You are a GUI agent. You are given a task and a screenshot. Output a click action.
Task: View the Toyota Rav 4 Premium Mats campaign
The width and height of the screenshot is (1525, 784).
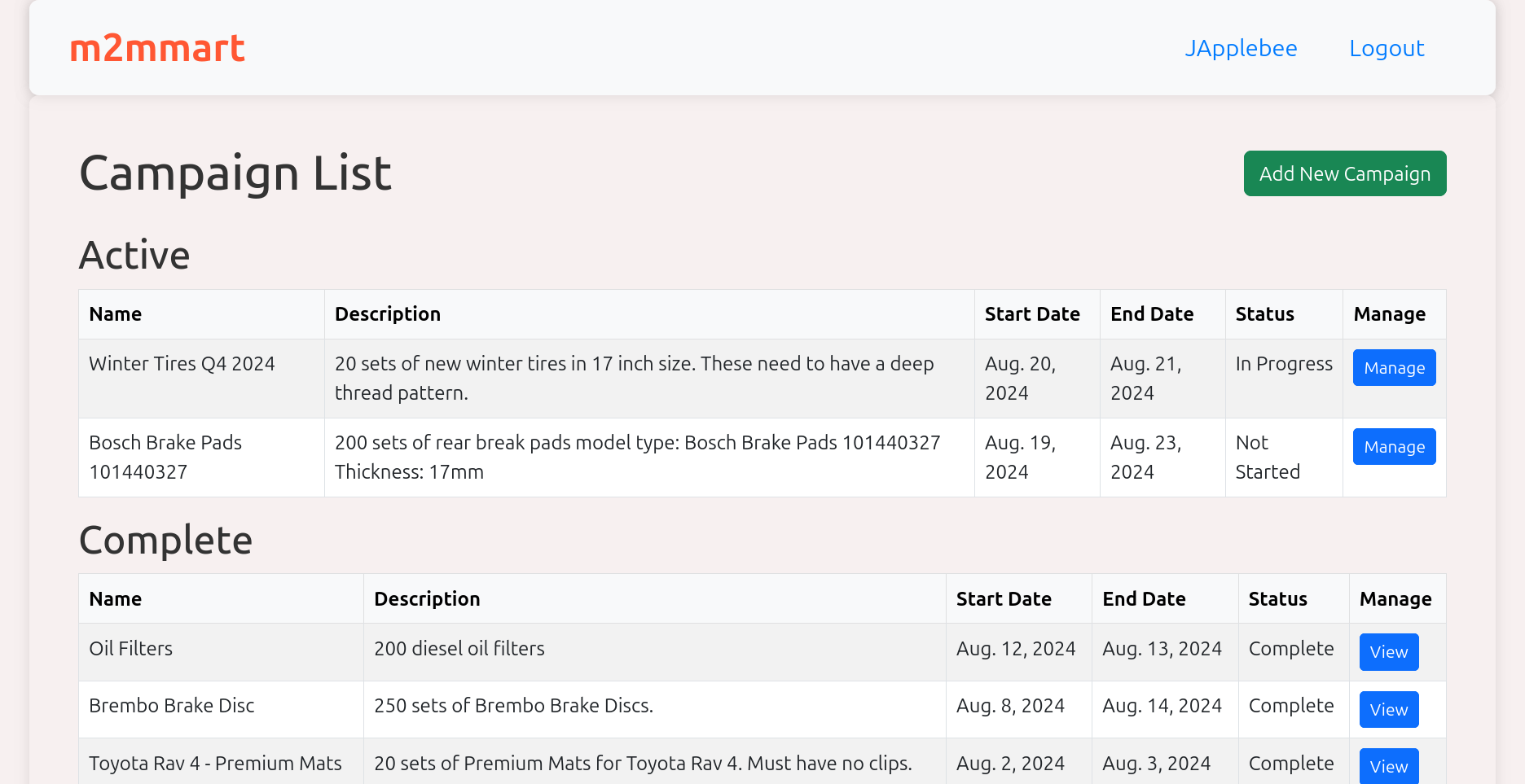click(x=1388, y=766)
